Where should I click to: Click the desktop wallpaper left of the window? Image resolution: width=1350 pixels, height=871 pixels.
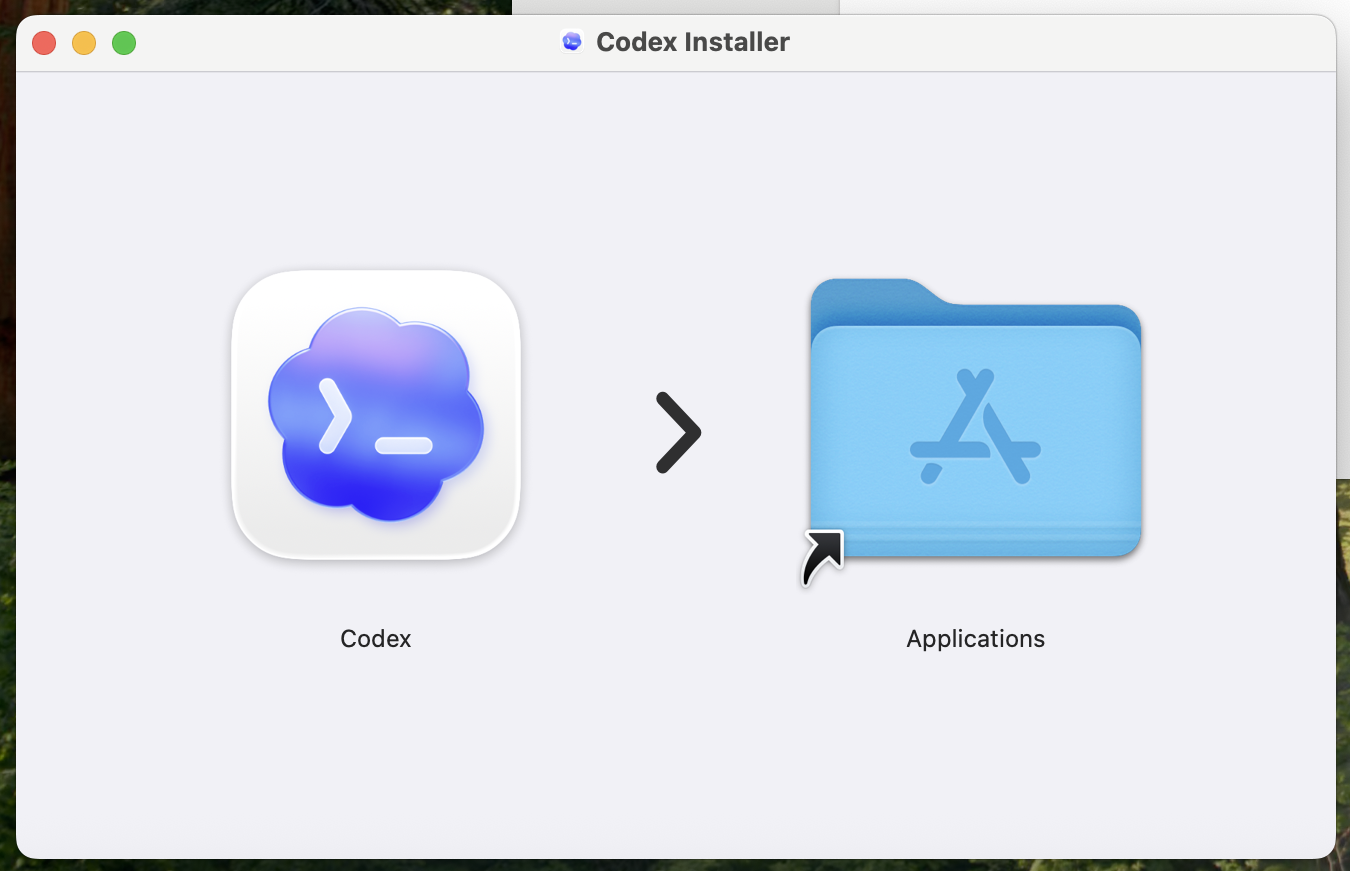click(x=7, y=400)
